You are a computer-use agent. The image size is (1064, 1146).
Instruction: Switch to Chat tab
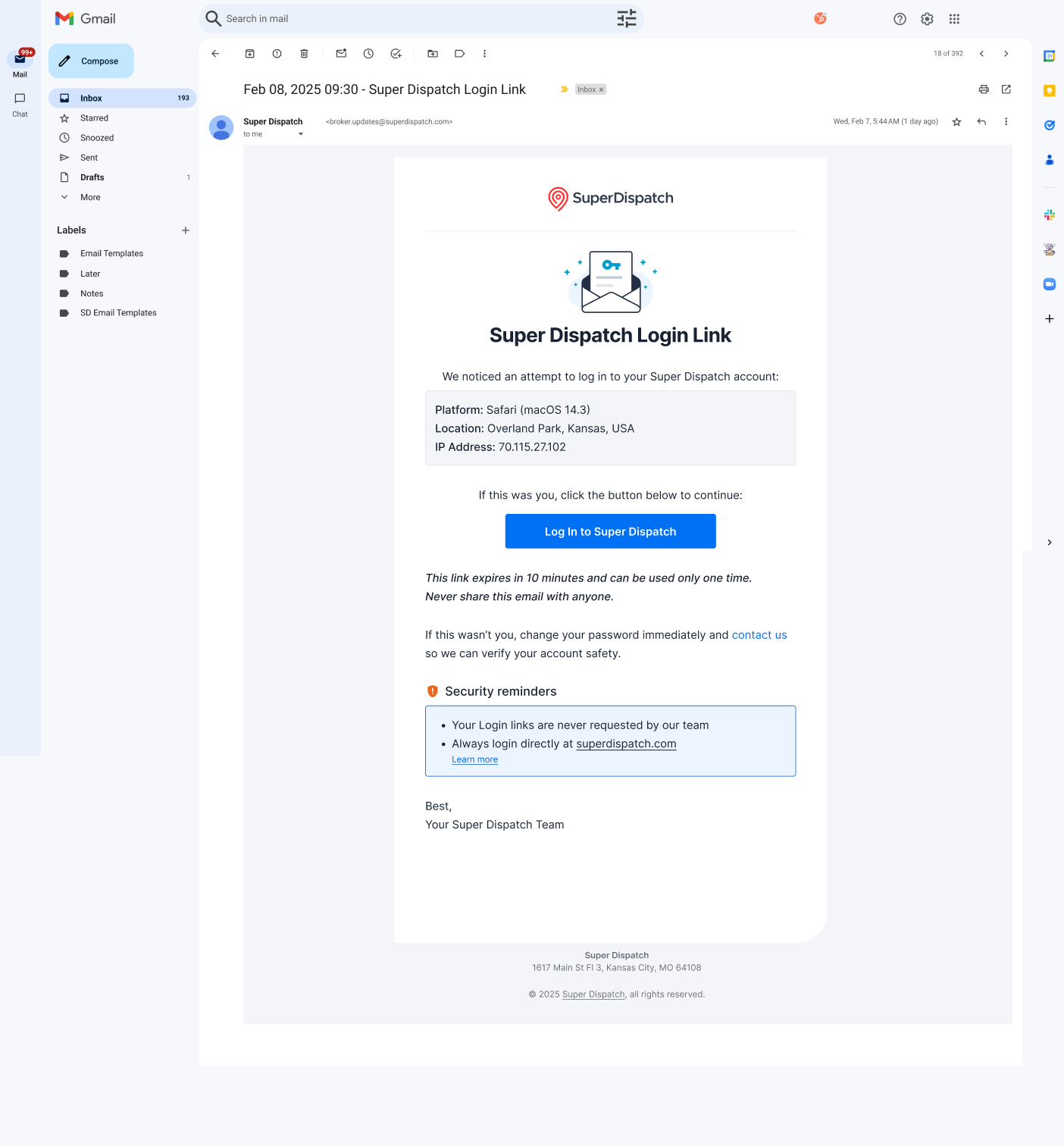(20, 105)
